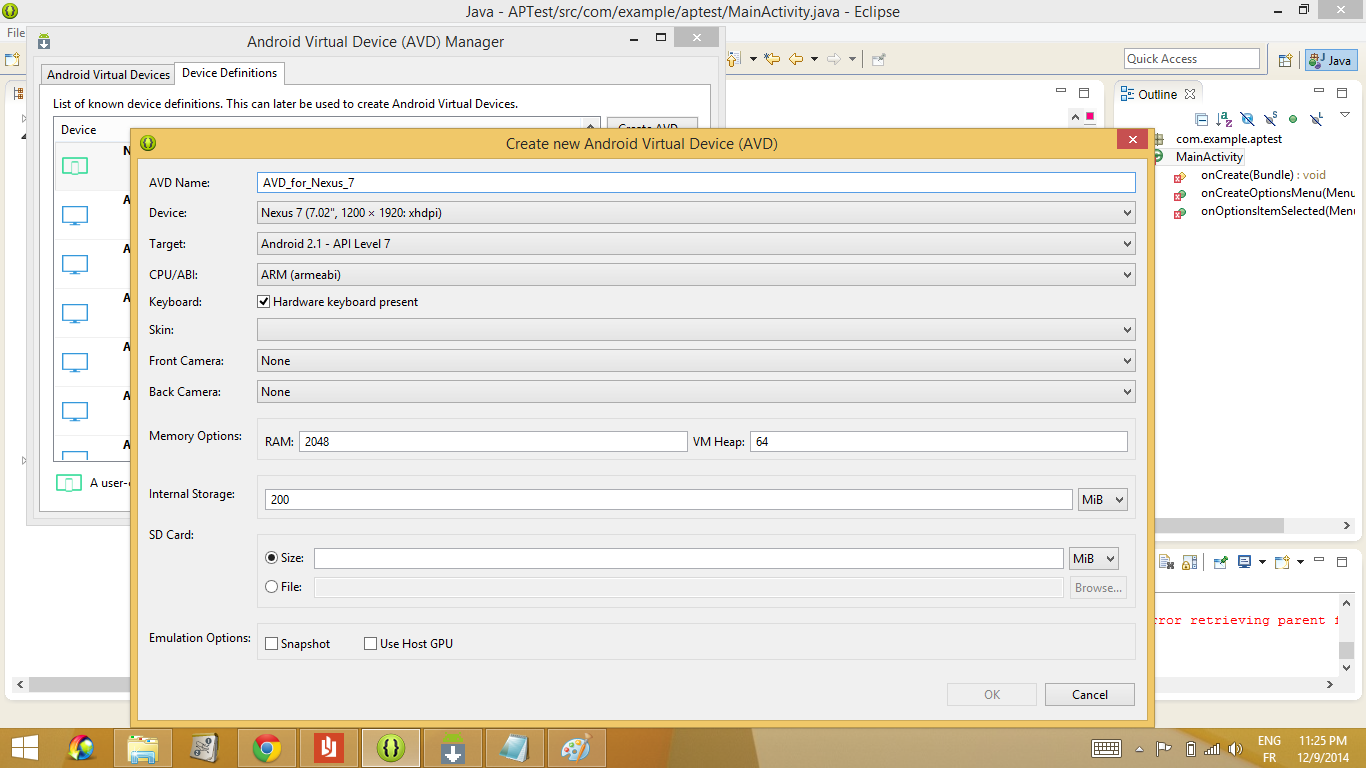Switch to Device Definitions tab
The height and width of the screenshot is (768, 1366).
pyautogui.click(x=229, y=73)
